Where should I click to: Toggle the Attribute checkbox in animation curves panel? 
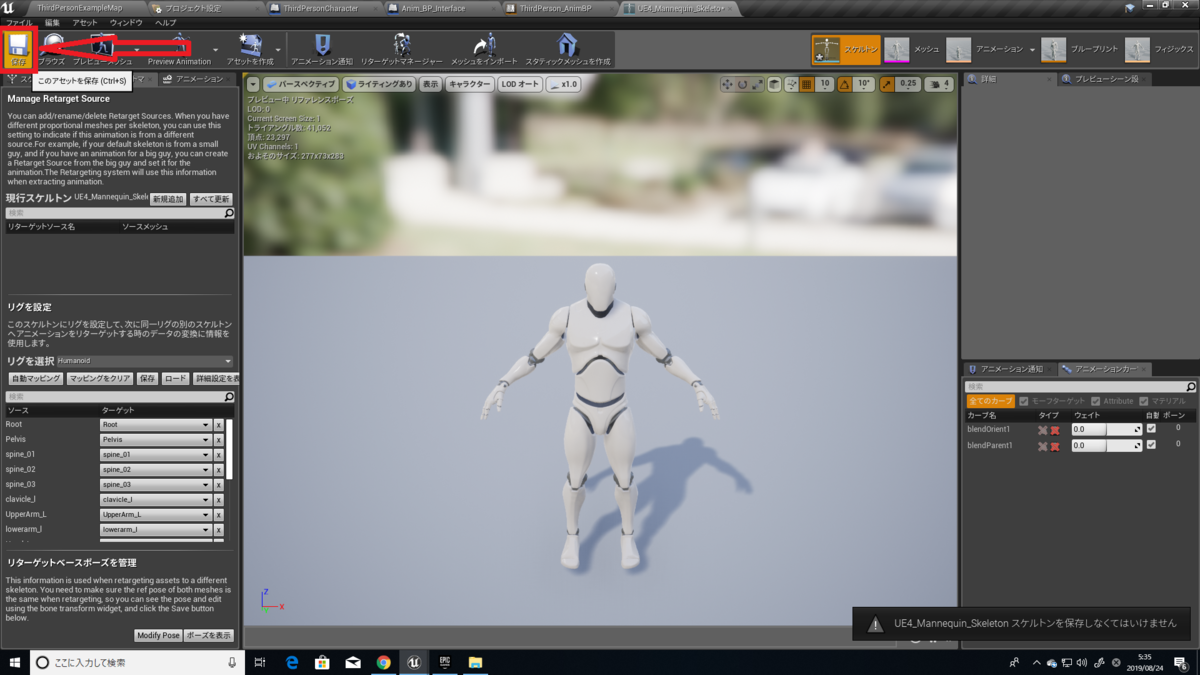1096,401
